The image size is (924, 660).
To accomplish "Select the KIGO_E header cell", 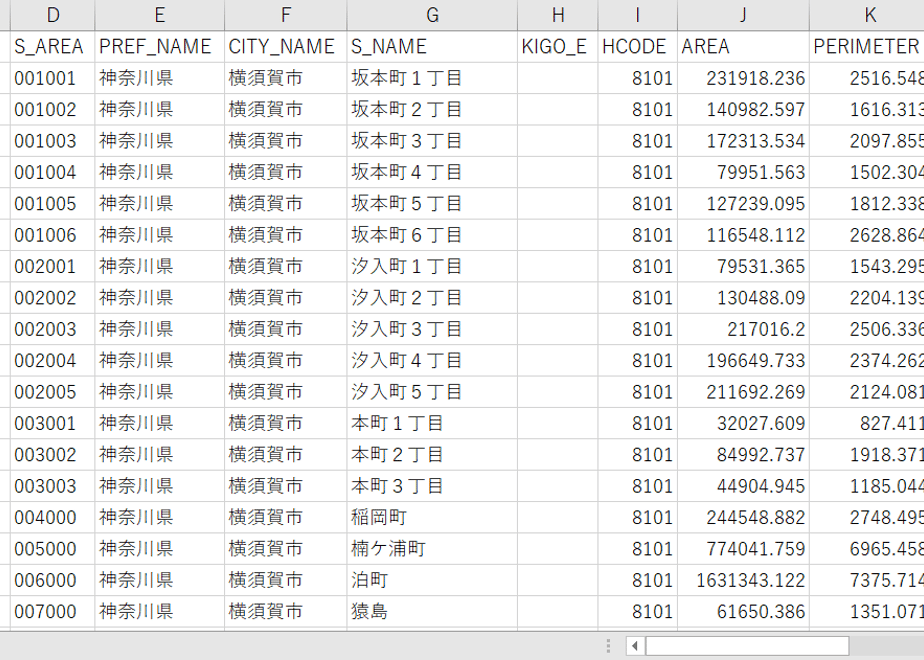I will pos(557,47).
